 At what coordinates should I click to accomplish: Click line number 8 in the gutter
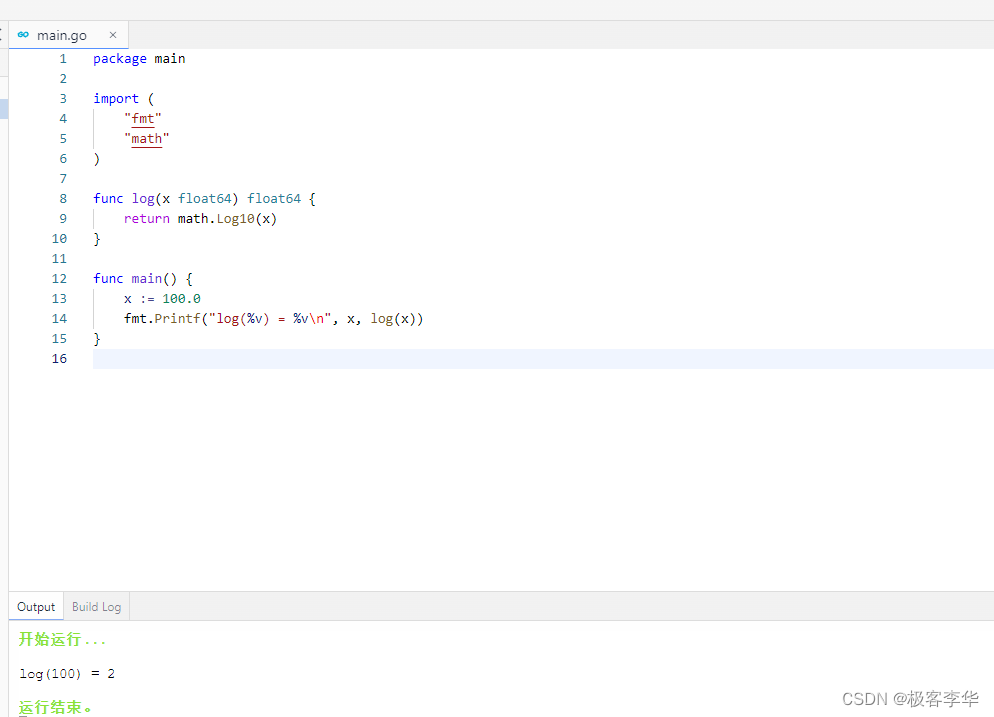[x=63, y=199]
